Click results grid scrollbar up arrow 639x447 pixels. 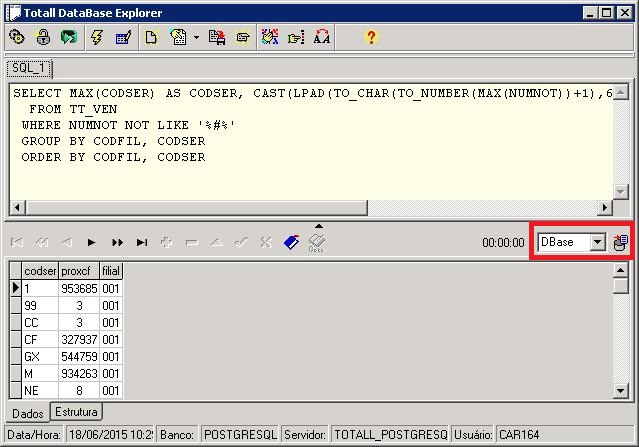[x=620, y=270]
